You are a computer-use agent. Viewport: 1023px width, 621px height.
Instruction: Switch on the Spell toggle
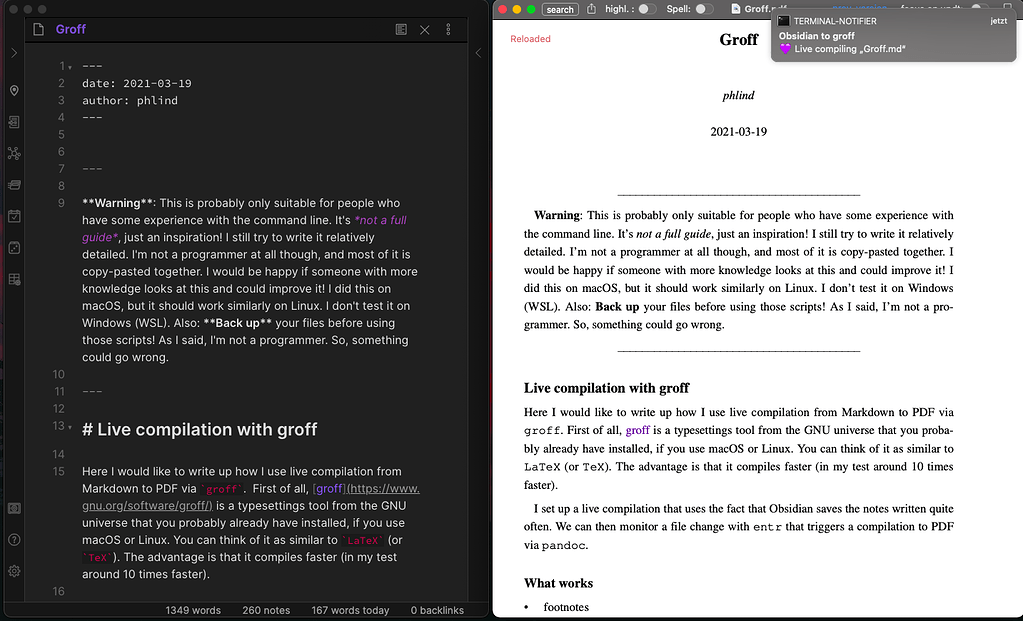(x=702, y=8)
